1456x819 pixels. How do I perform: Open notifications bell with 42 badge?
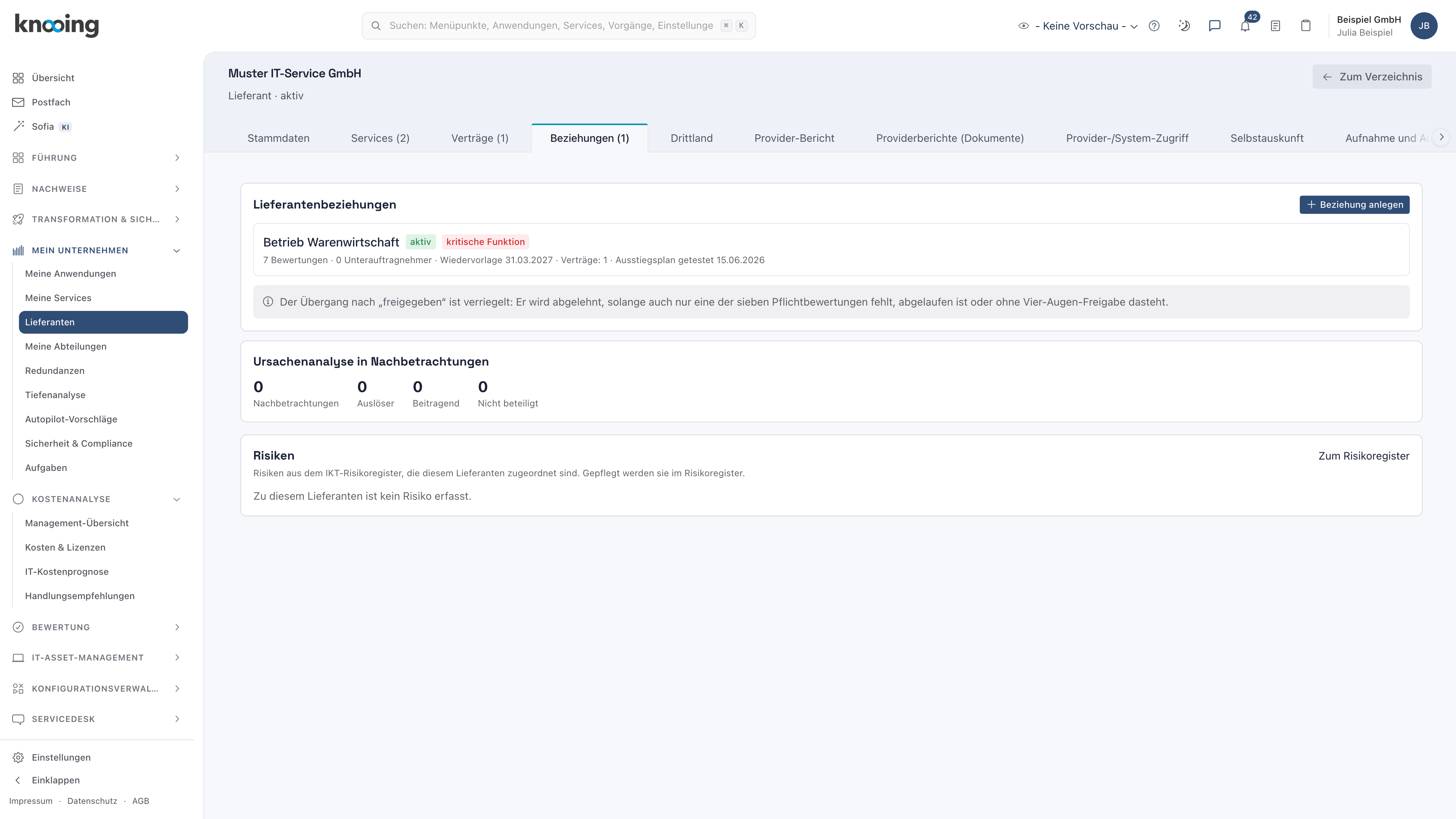tap(1245, 26)
